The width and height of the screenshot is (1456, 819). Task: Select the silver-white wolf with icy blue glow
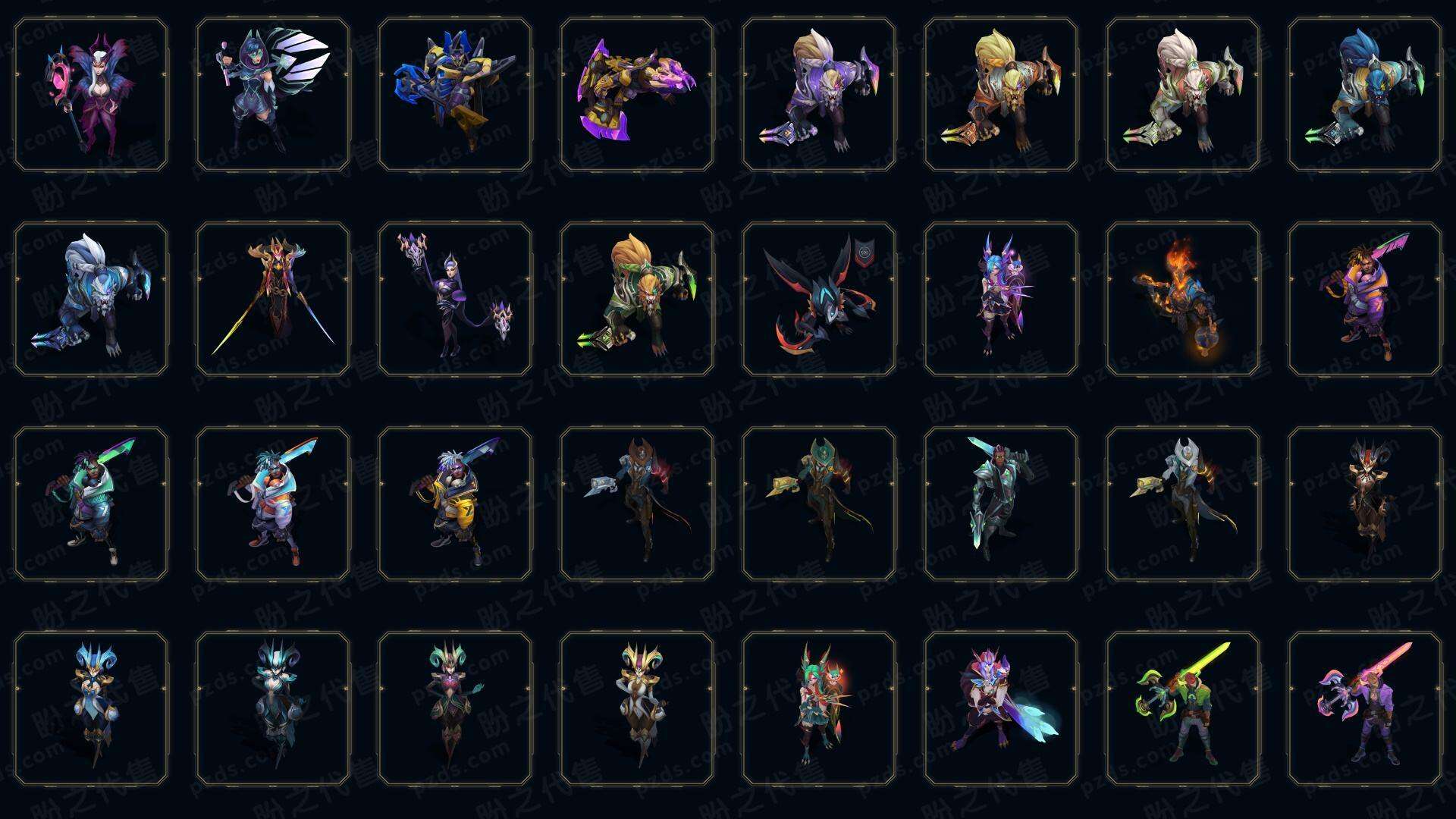pos(91,299)
